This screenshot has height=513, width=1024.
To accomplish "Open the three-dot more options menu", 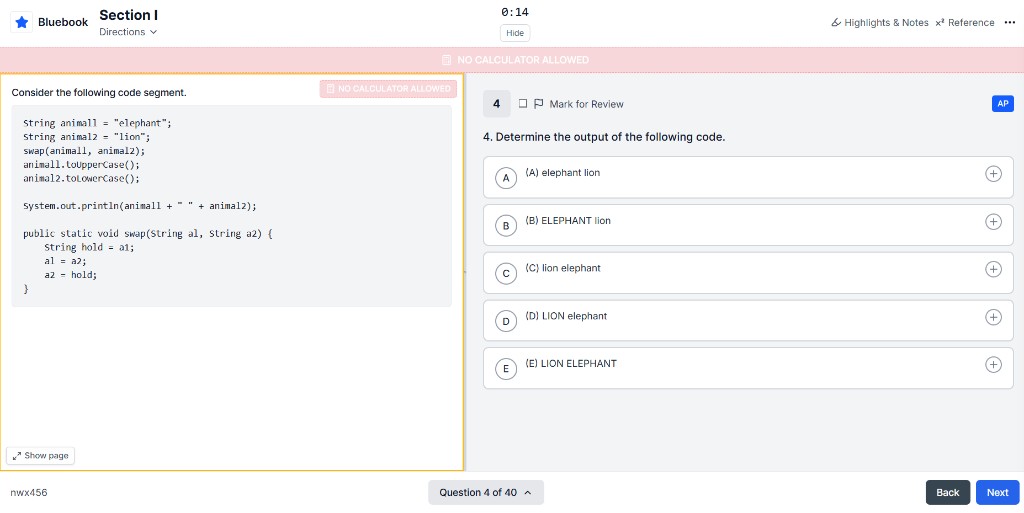I will click(1010, 22).
